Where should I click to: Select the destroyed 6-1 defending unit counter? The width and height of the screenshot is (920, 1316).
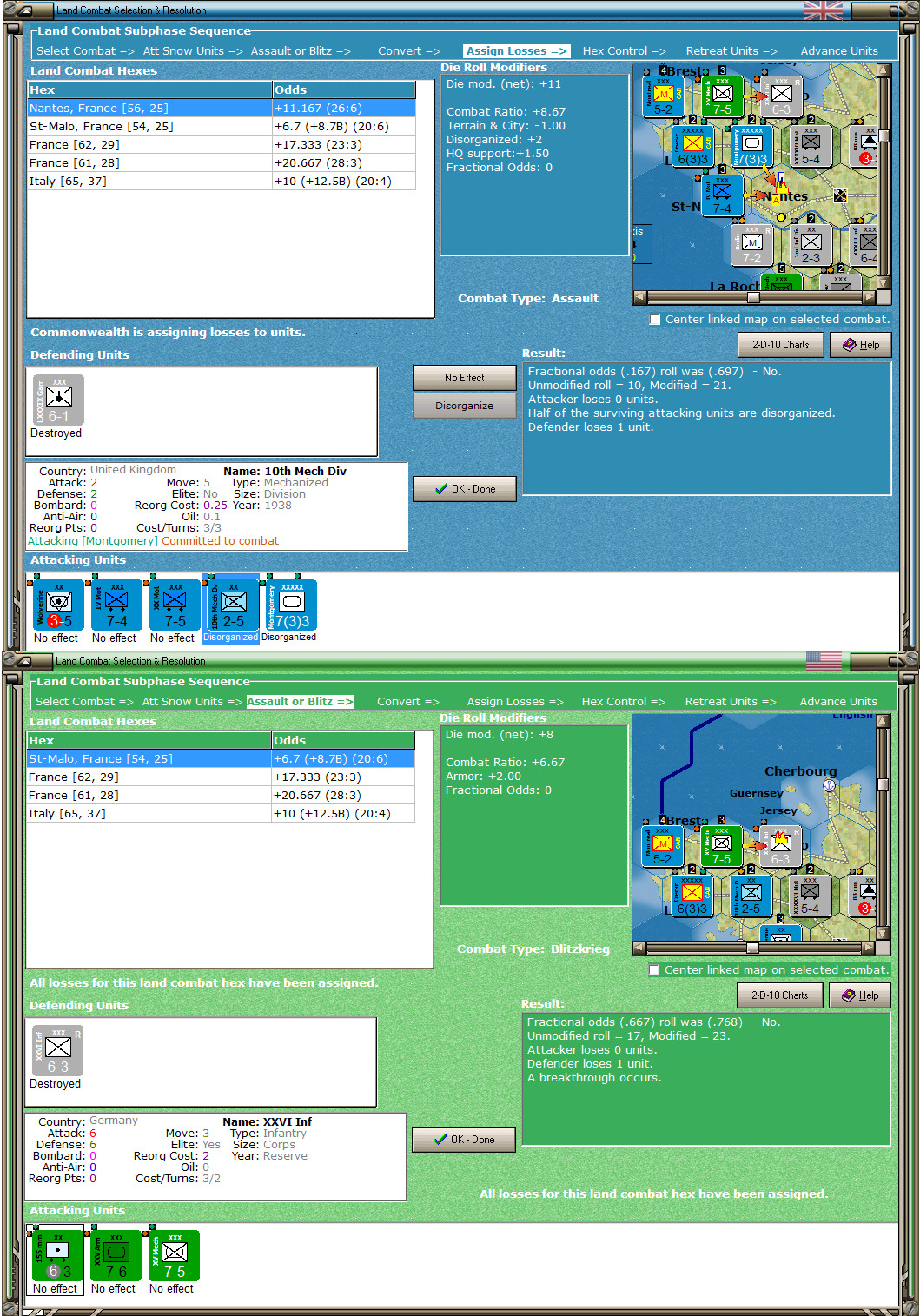pyautogui.click(x=58, y=400)
